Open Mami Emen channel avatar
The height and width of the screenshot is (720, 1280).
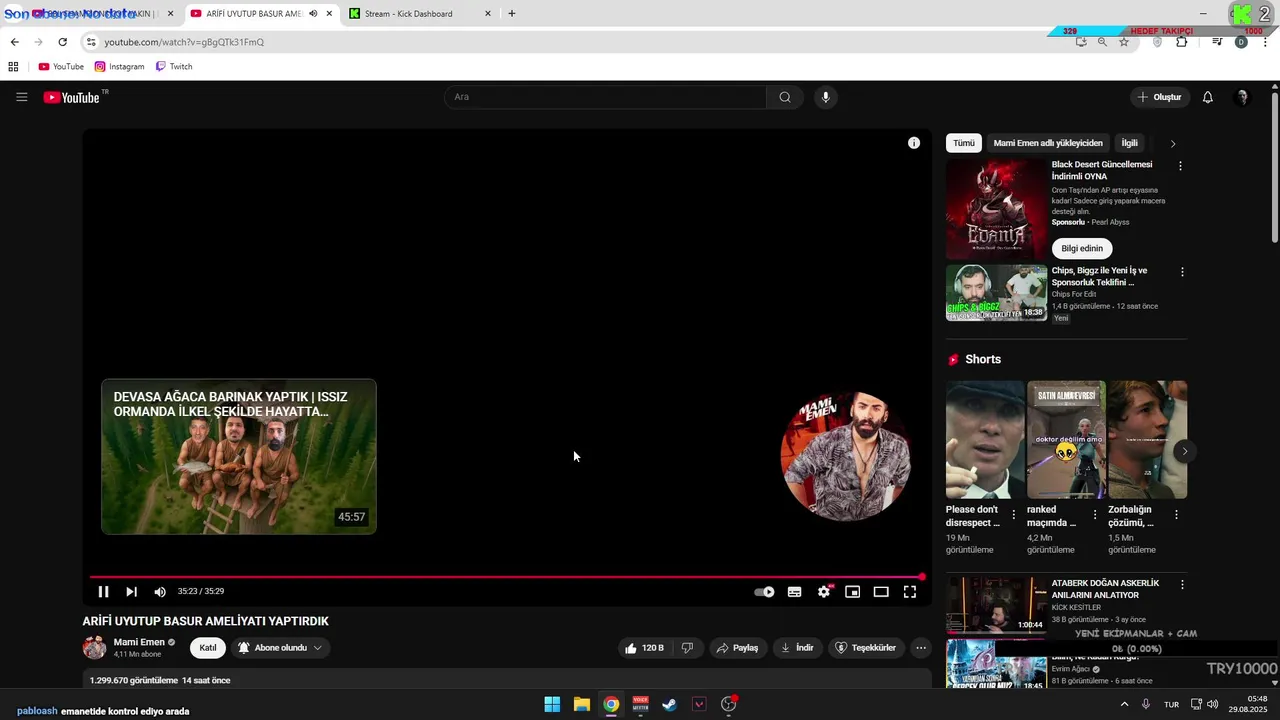tap(95, 648)
